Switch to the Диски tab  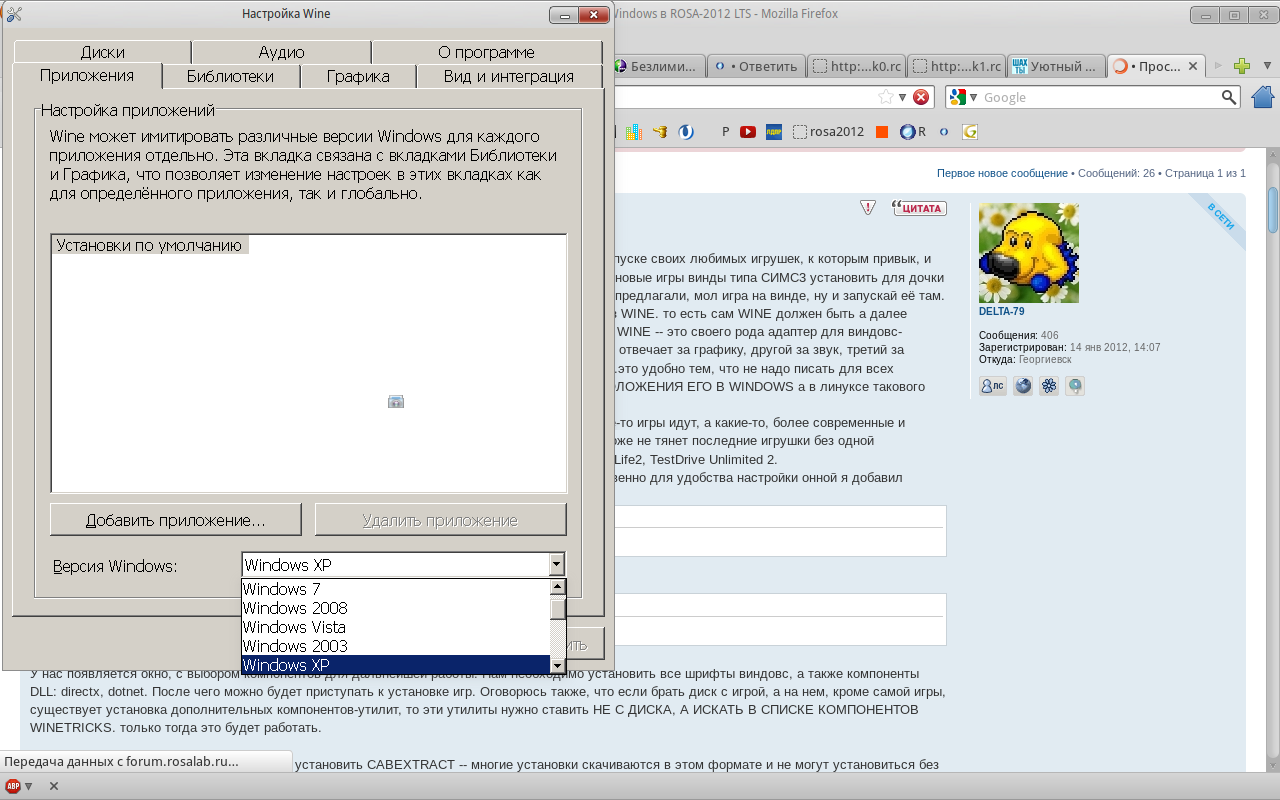click(103, 52)
